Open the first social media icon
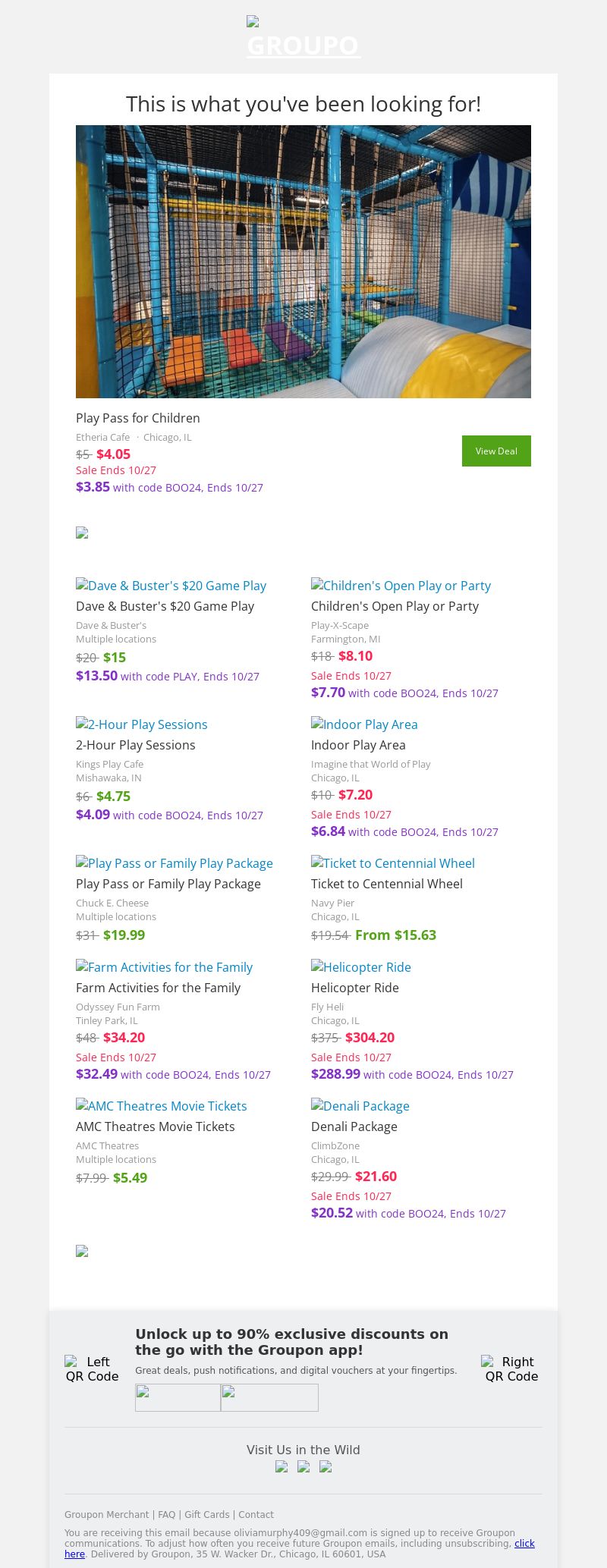The height and width of the screenshot is (1568, 607). click(281, 1466)
